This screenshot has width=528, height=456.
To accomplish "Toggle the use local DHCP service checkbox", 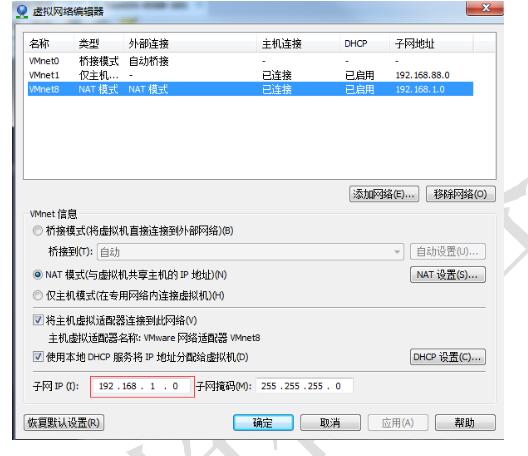I will (38, 356).
